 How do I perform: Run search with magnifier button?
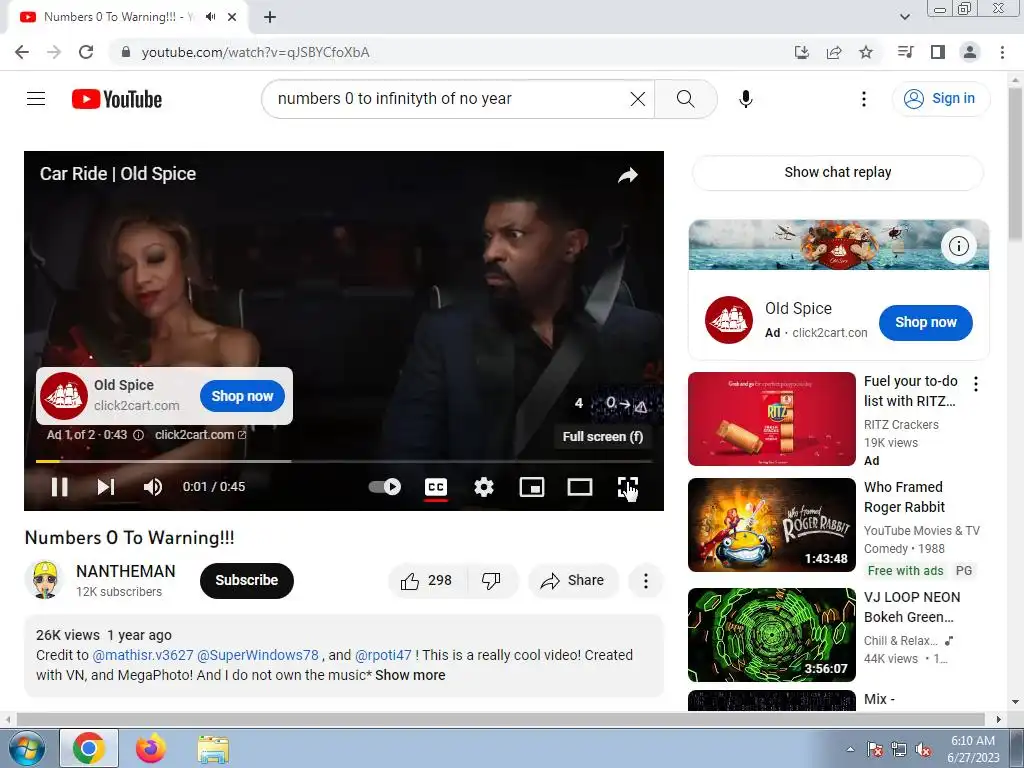pos(685,99)
